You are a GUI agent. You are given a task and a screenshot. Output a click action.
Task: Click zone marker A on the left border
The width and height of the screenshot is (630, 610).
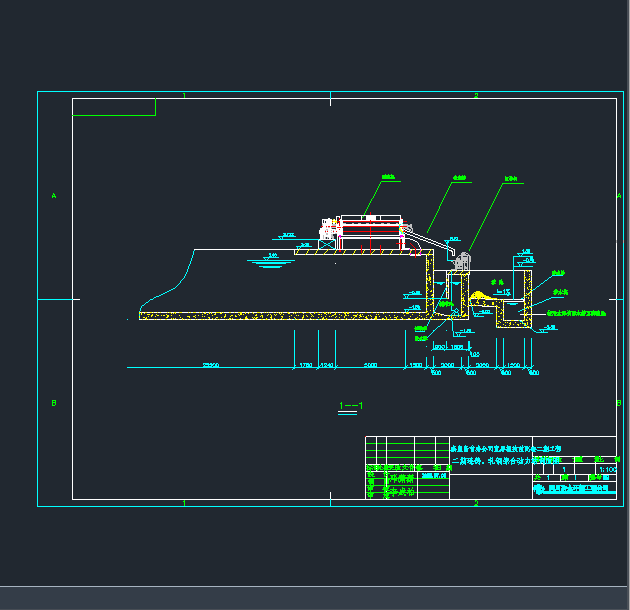point(54,197)
